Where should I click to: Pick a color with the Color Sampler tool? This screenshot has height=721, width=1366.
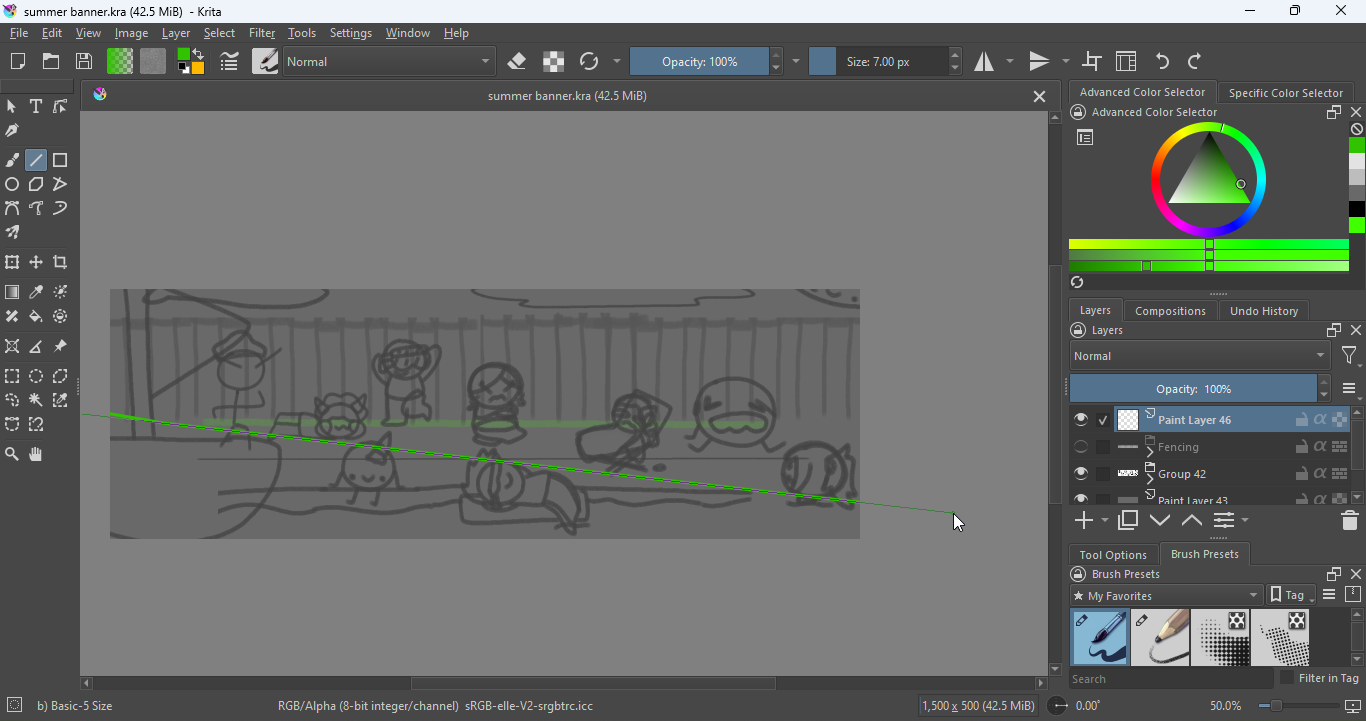click(36, 291)
